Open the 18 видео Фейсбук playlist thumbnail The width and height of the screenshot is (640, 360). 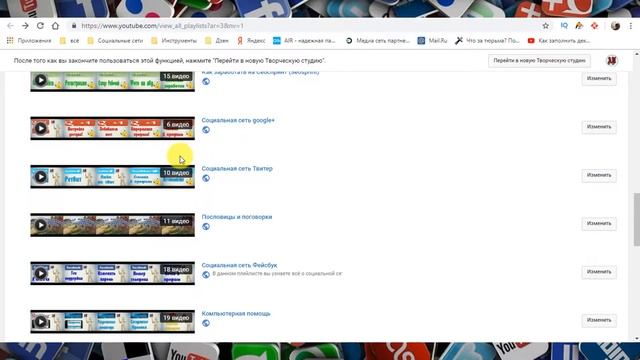click(113, 273)
